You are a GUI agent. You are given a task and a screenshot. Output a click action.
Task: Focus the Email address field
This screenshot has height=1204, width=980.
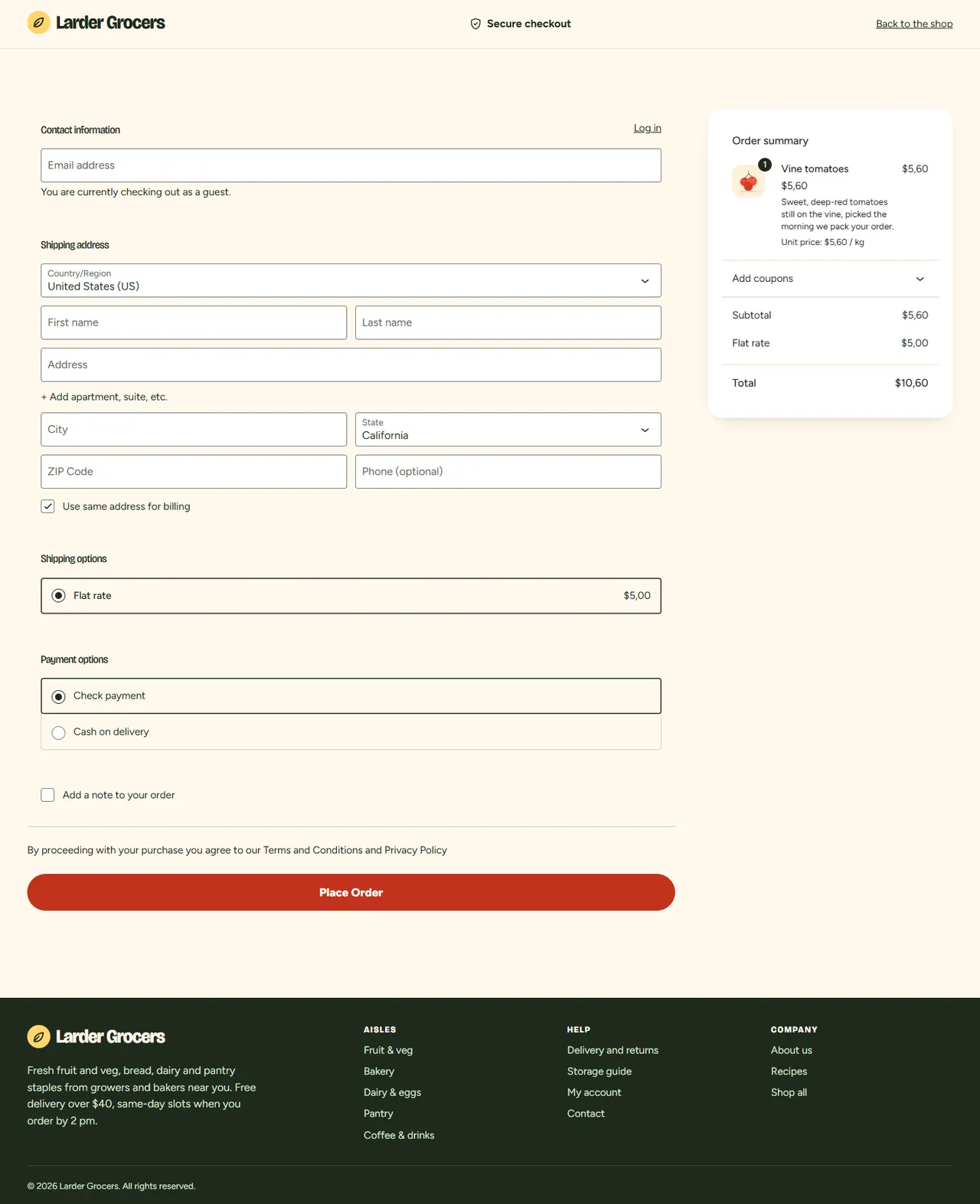(x=351, y=165)
